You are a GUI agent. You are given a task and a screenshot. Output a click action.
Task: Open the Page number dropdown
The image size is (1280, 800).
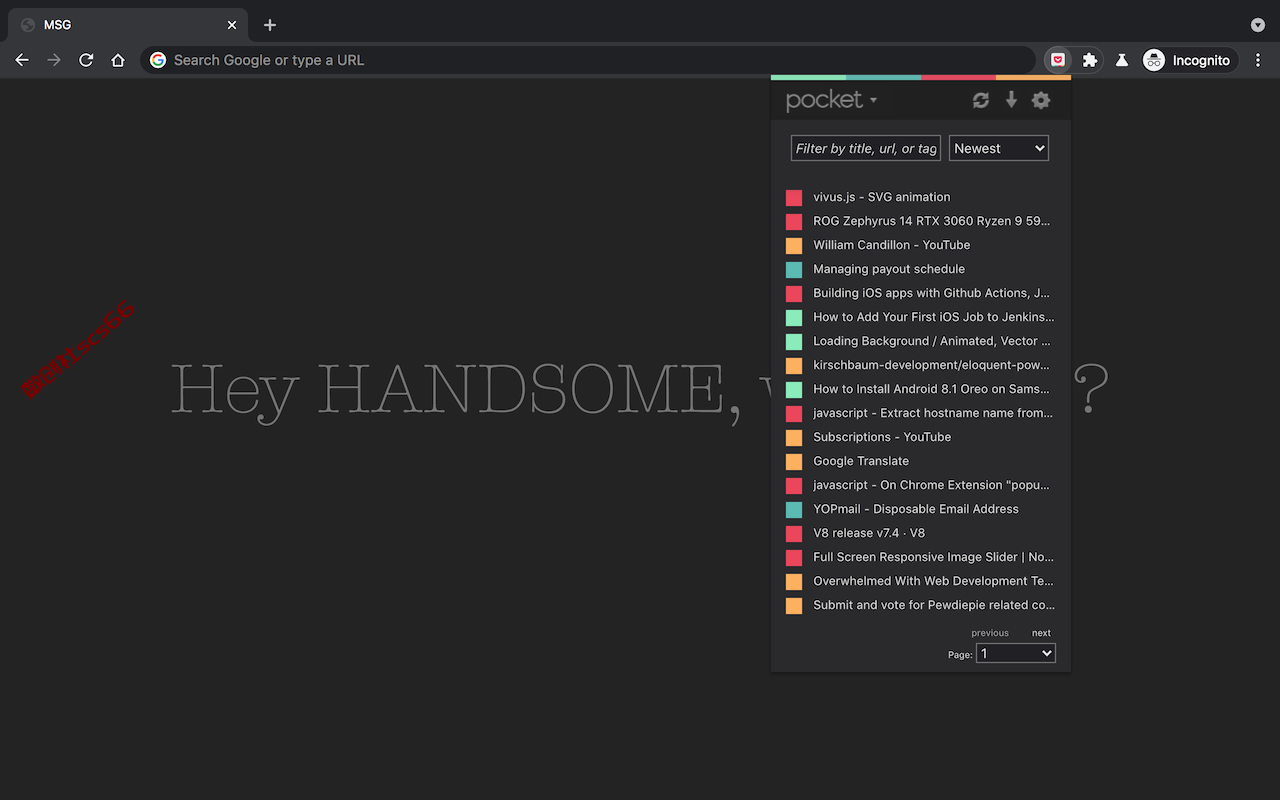[1016, 653]
